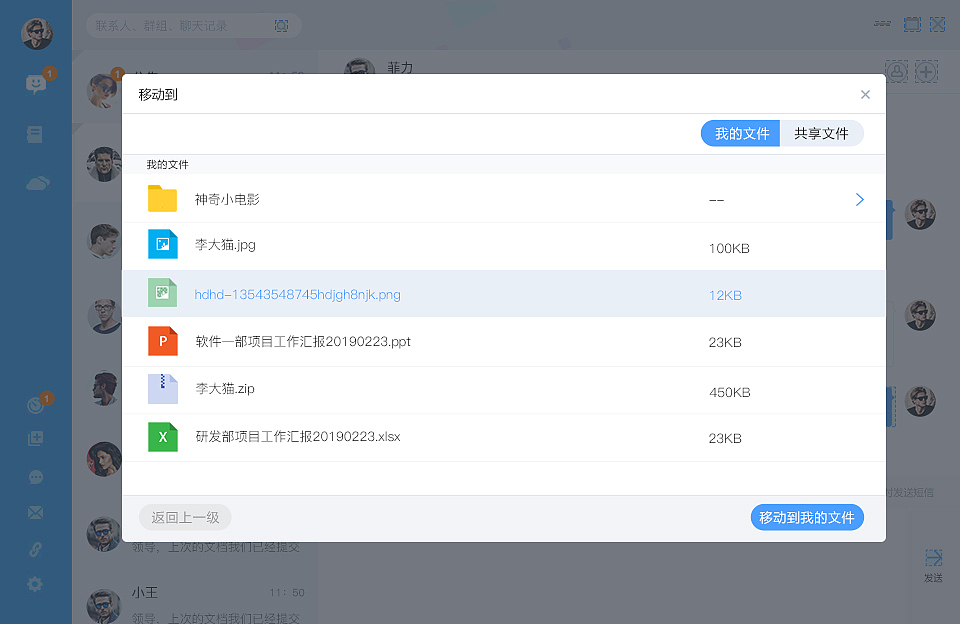Click the add-plus square sidebar icon
Viewport: 960px width, 624px height.
pyautogui.click(x=36, y=438)
